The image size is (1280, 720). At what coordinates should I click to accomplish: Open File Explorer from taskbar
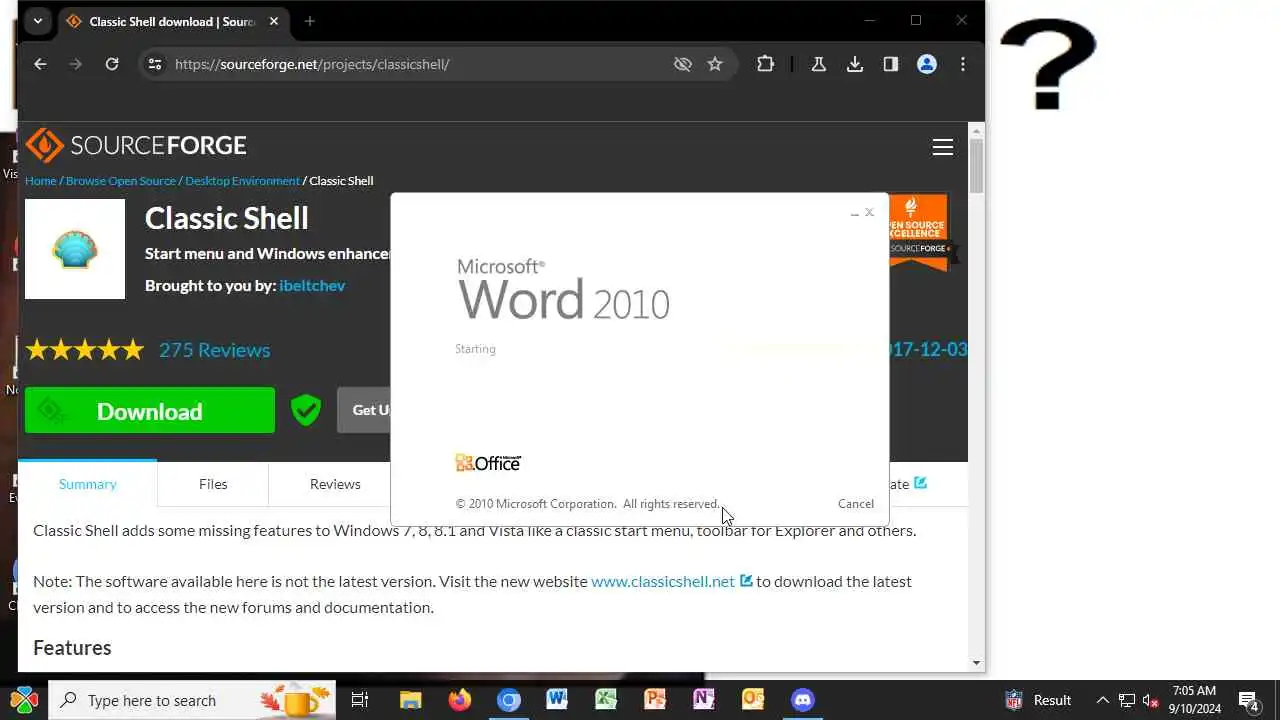pyautogui.click(x=410, y=700)
